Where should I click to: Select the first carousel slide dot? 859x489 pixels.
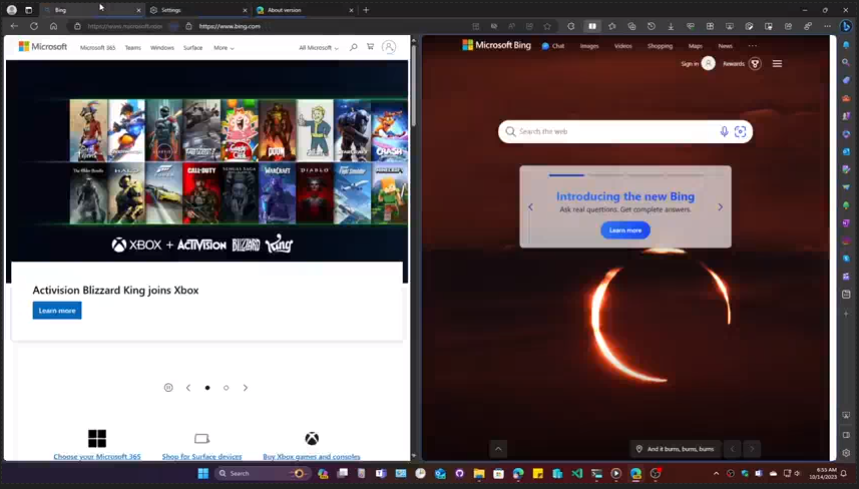207,388
